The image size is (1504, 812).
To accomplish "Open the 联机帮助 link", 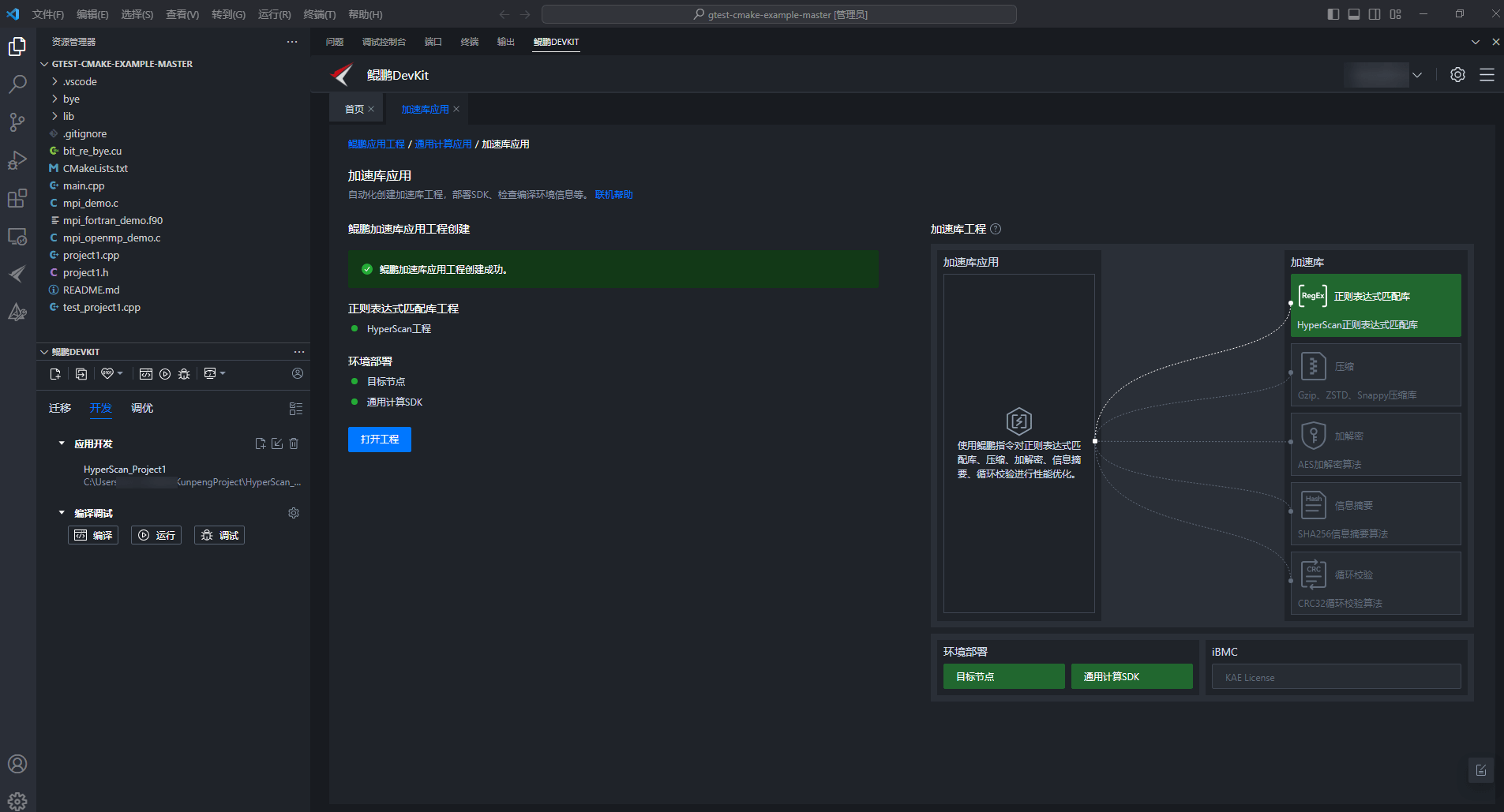I will pyautogui.click(x=614, y=195).
